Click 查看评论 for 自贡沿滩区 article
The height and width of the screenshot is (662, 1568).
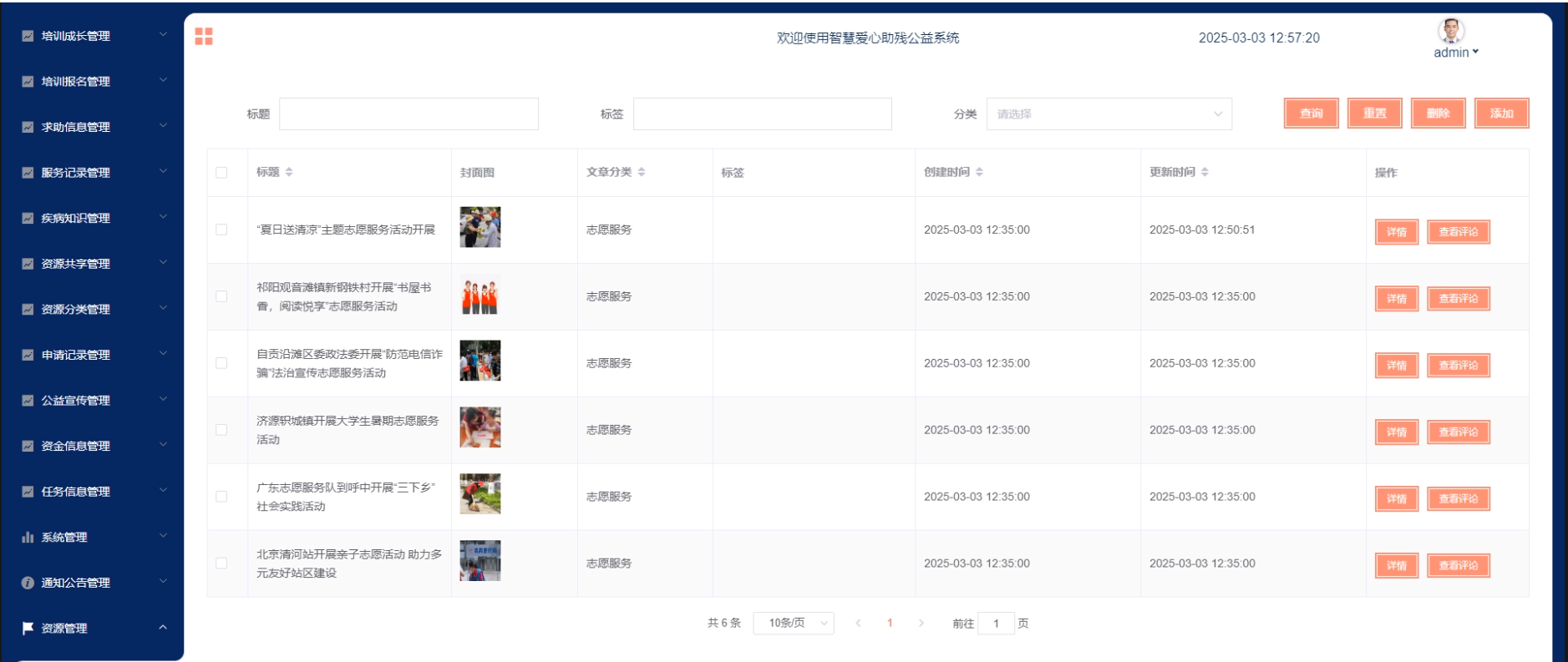(x=1459, y=366)
